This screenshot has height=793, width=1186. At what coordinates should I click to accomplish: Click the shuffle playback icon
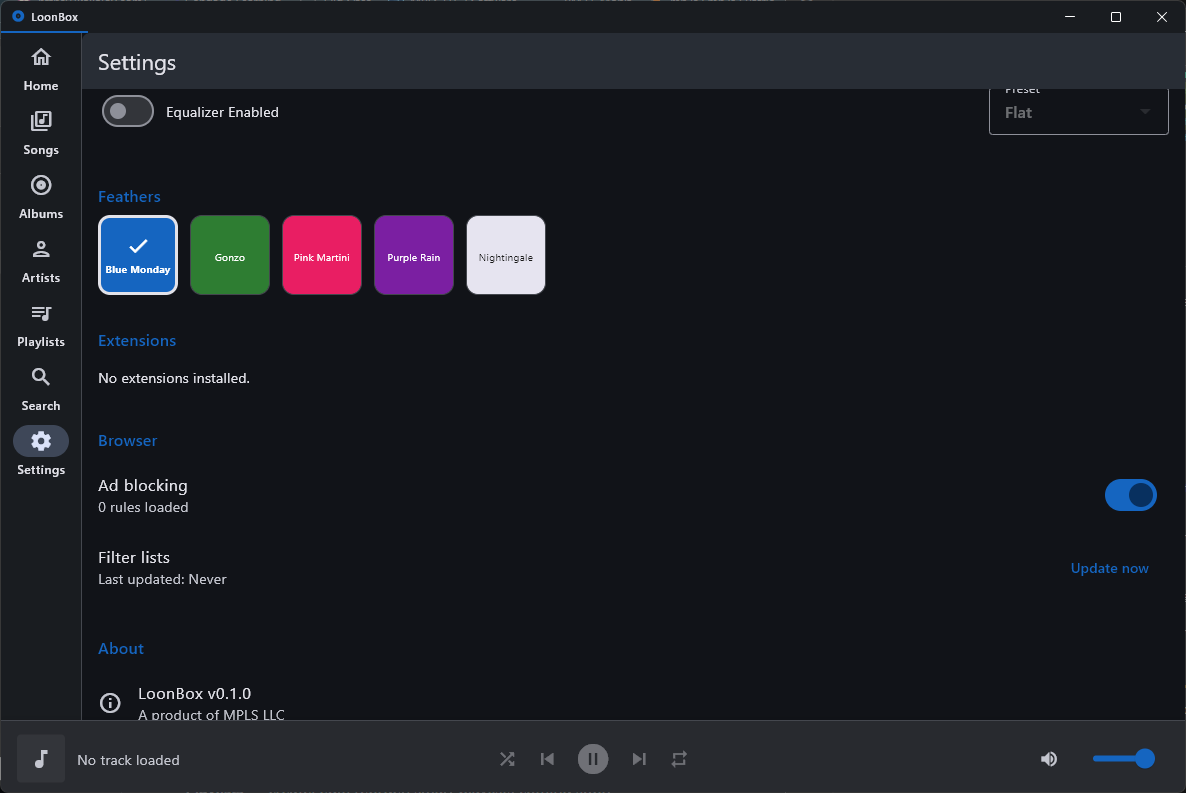click(x=507, y=759)
